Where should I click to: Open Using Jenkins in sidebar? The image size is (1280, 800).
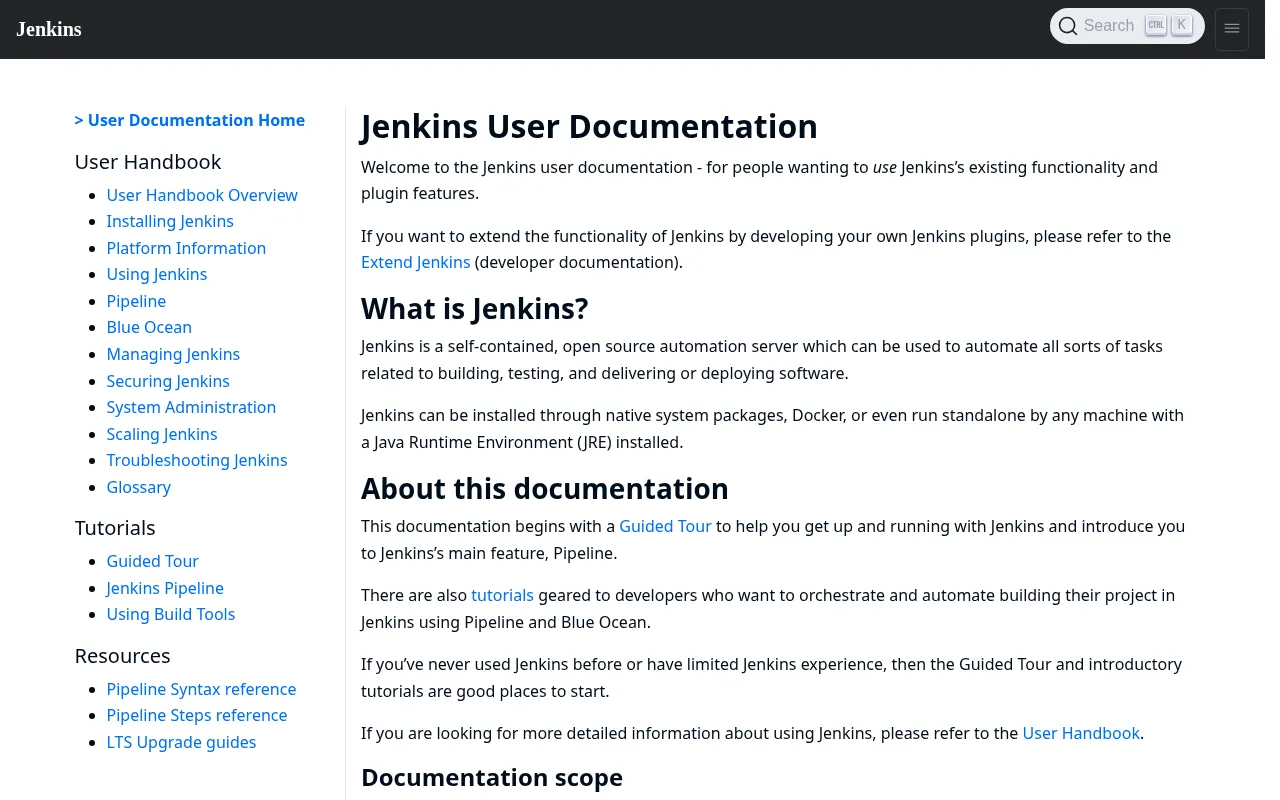(157, 274)
